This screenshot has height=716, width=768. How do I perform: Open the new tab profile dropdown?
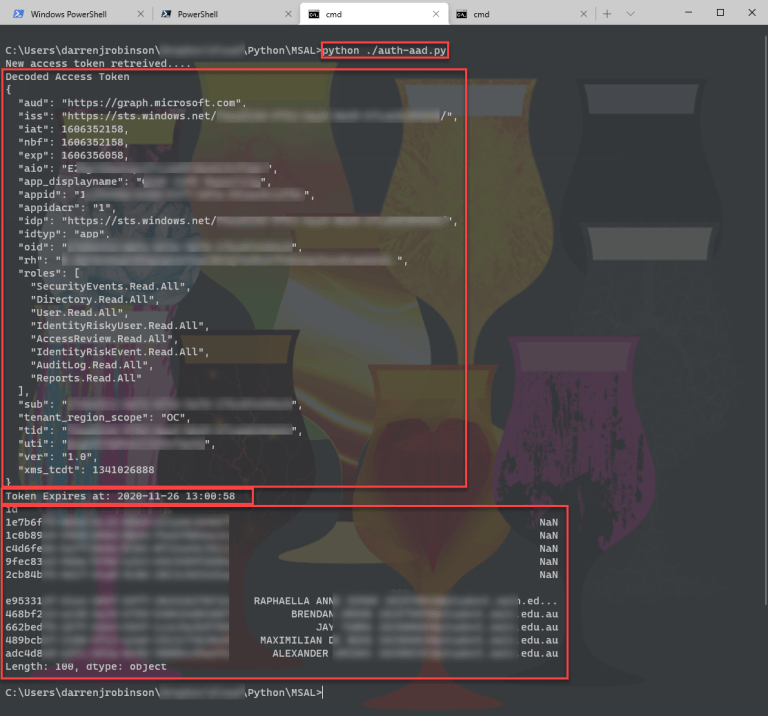pyautogui.click(x=630, y=14)
